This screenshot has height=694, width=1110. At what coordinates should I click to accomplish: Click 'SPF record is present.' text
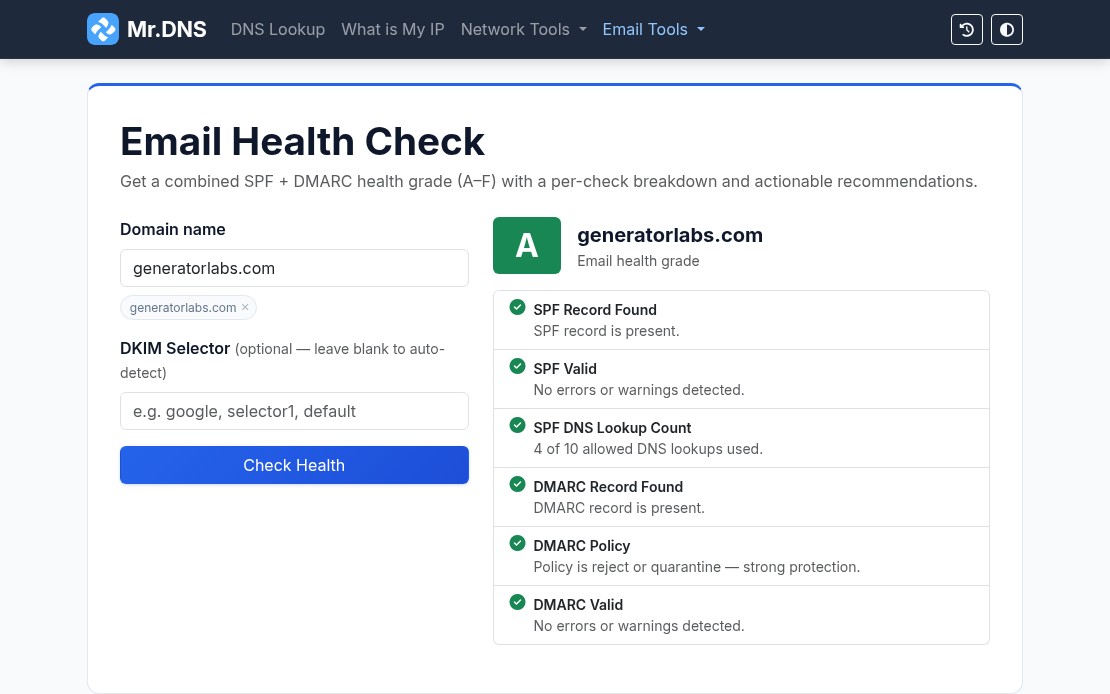point(606,331)
